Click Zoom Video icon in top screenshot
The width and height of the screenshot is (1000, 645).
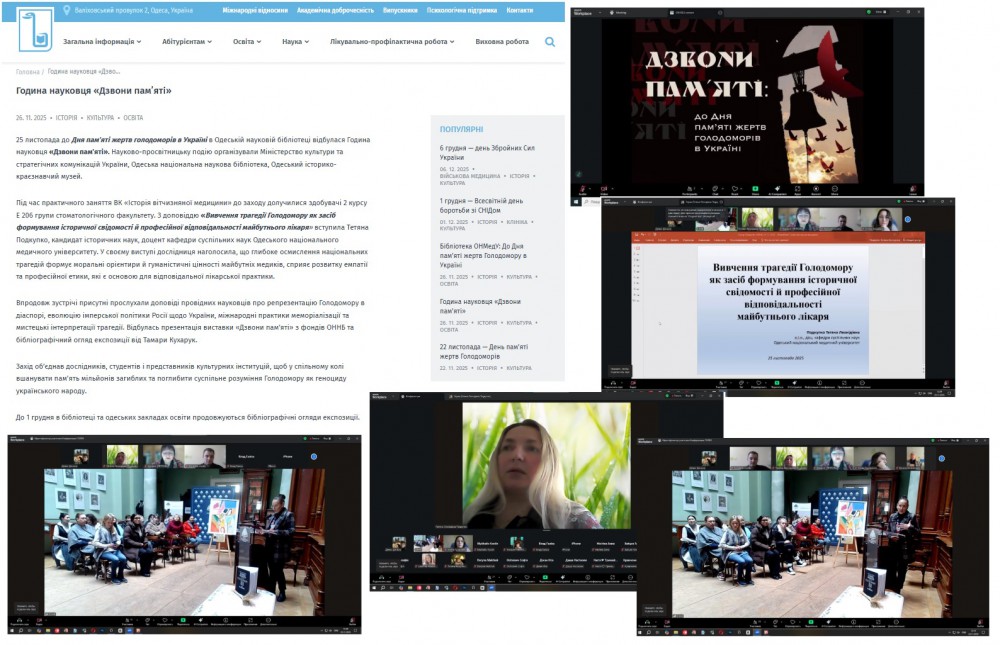click(x=604, y=189)
